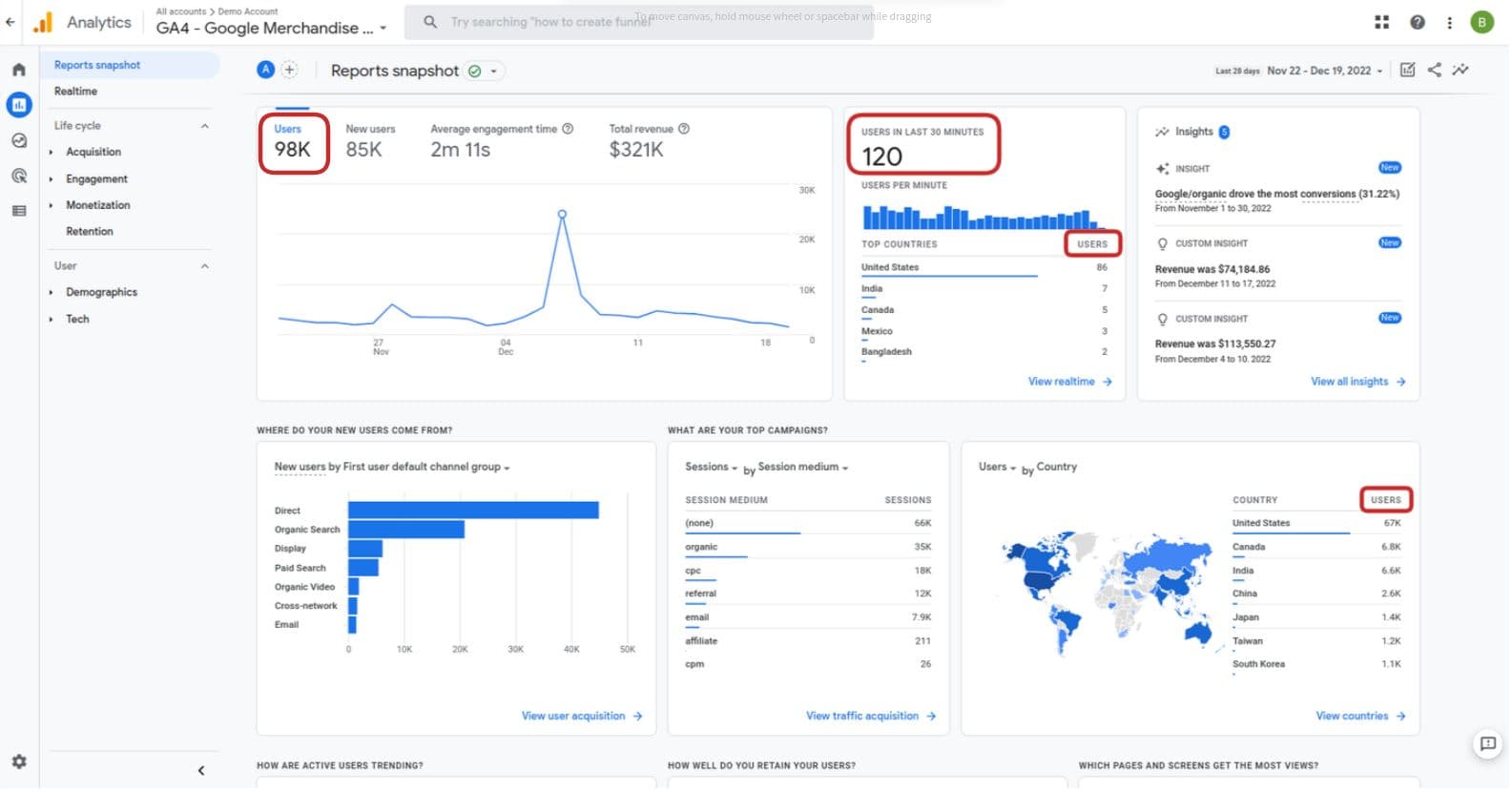Add a comparison with plus button
Image resolution: width=1512 pixels, height=792 pixels.
coord(290,70)
